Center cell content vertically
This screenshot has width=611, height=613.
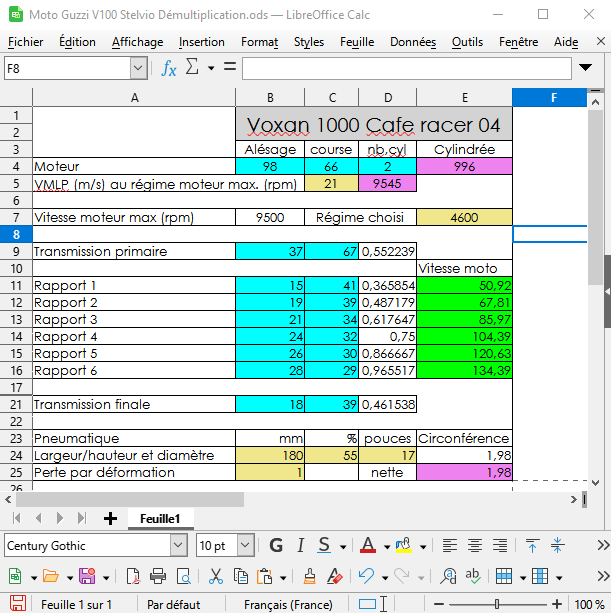pos(557,545)
